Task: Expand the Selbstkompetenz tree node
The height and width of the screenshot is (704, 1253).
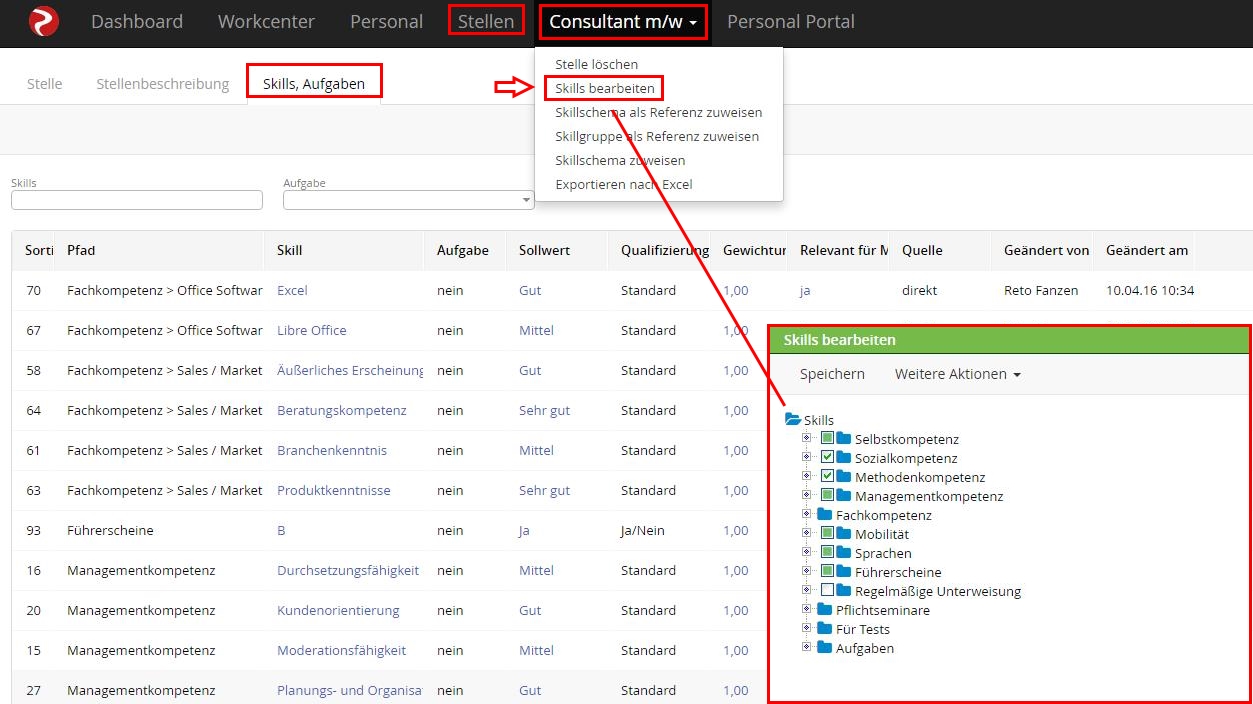Action: coord(807,439)
